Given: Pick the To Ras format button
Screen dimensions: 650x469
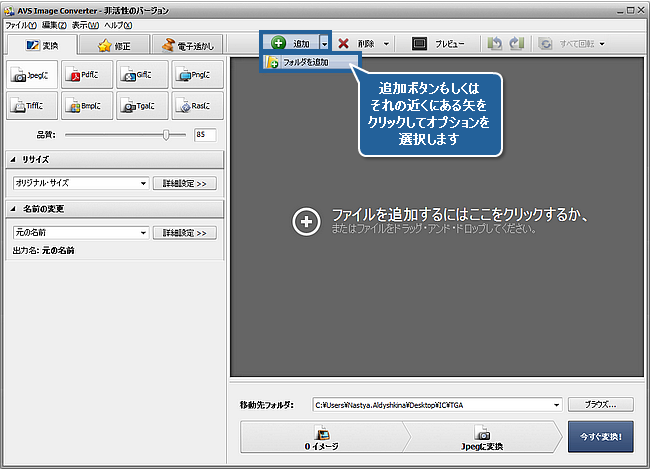Looking at the screenshot, I should tap(198, 106).
